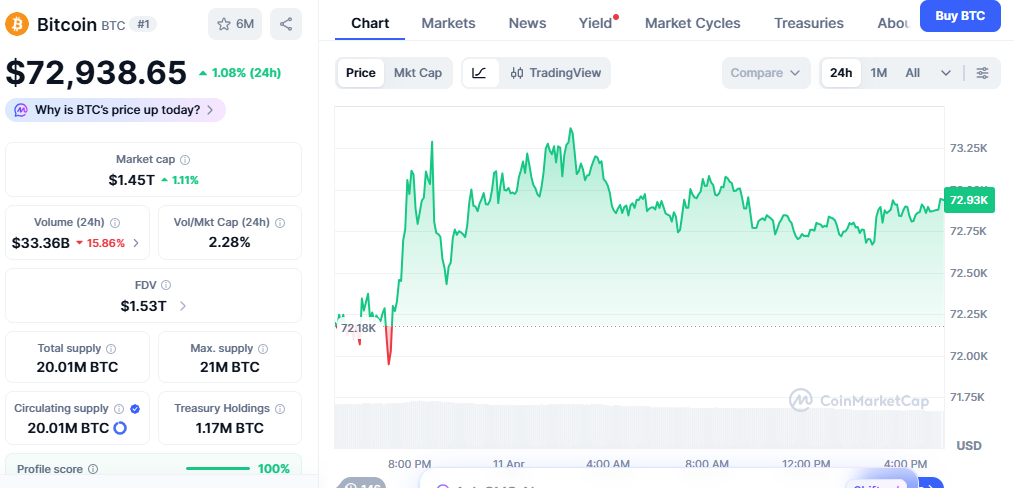The width and height of the screenshot is (1014, 488).
Task: Select the Price toggle
Action: 361,73
